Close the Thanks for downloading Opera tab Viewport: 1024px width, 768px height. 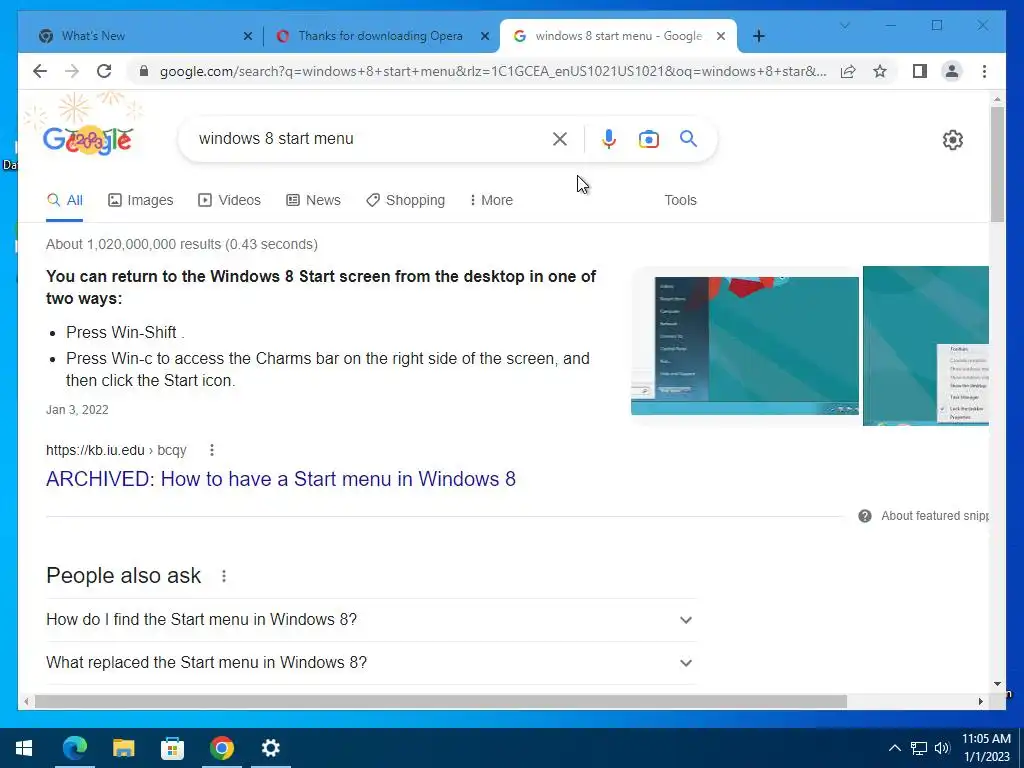coord(485,36)
